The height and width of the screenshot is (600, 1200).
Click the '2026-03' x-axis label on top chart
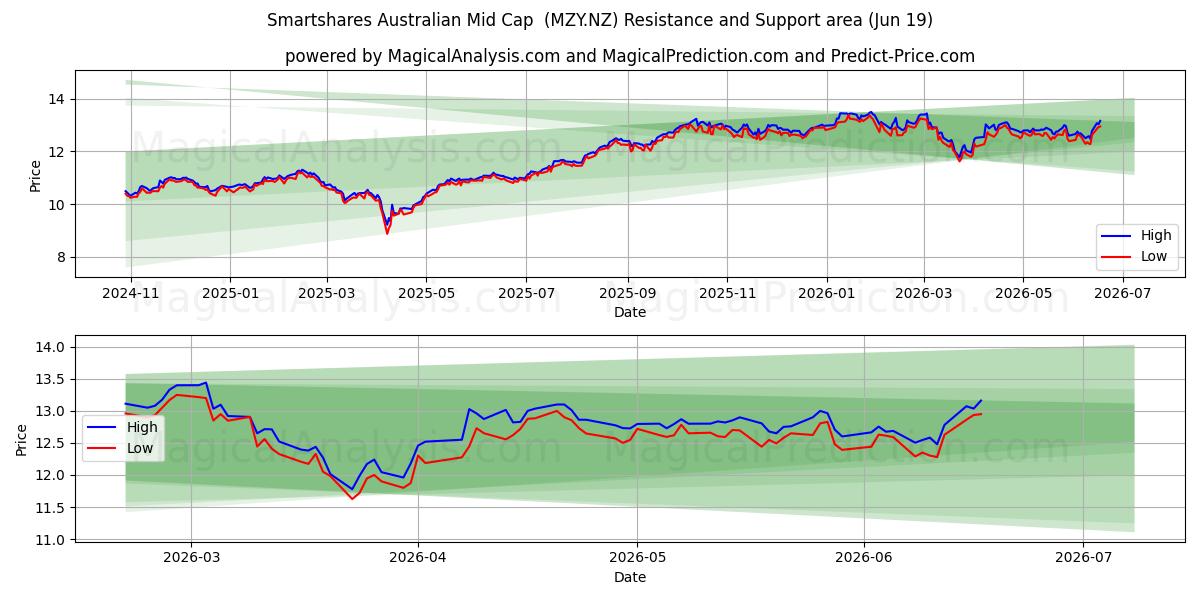point(924,295)
